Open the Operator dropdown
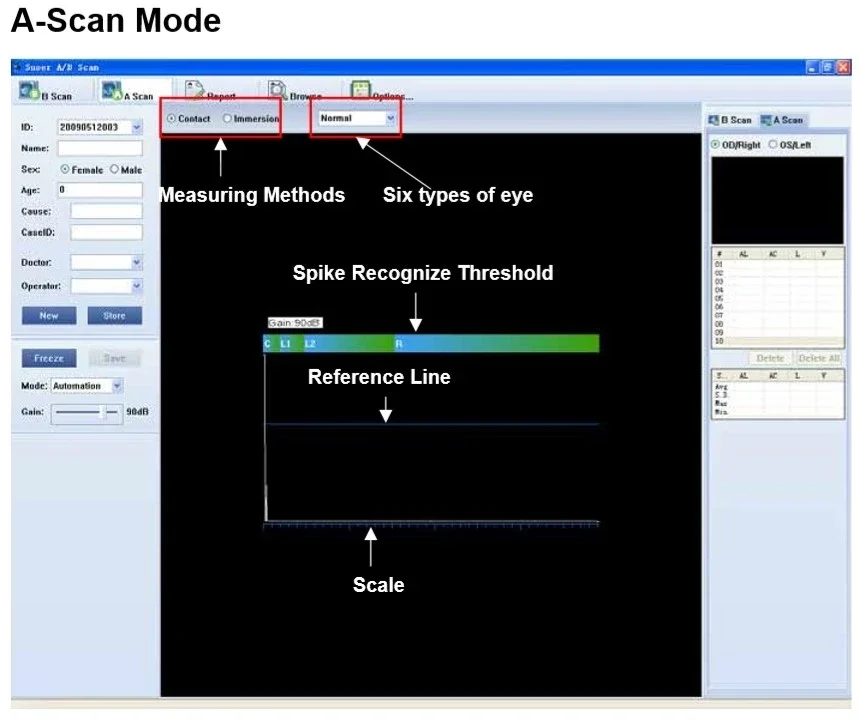860x720 pixels. (137, 286)
